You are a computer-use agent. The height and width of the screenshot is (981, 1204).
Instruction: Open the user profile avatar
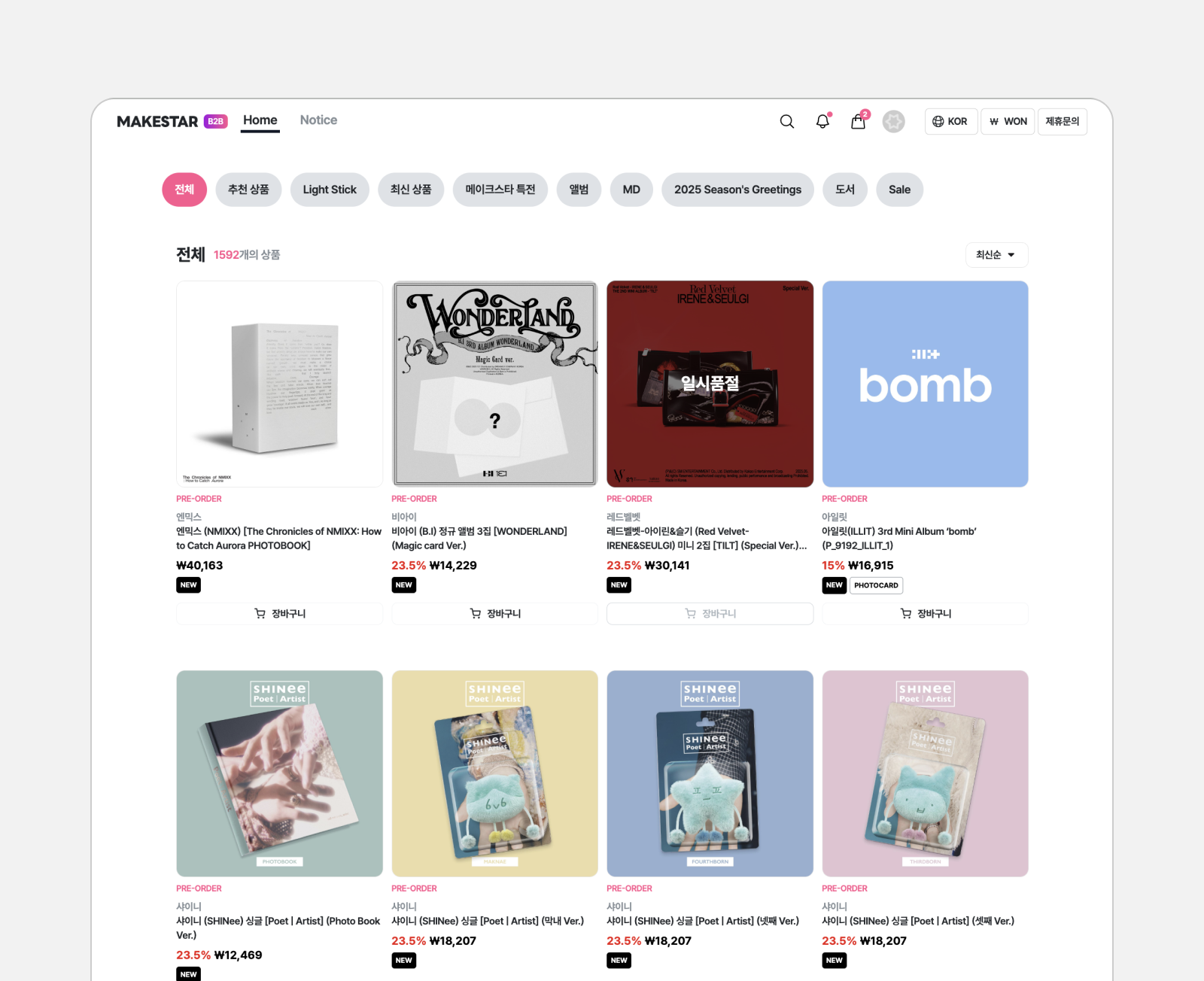893,121
